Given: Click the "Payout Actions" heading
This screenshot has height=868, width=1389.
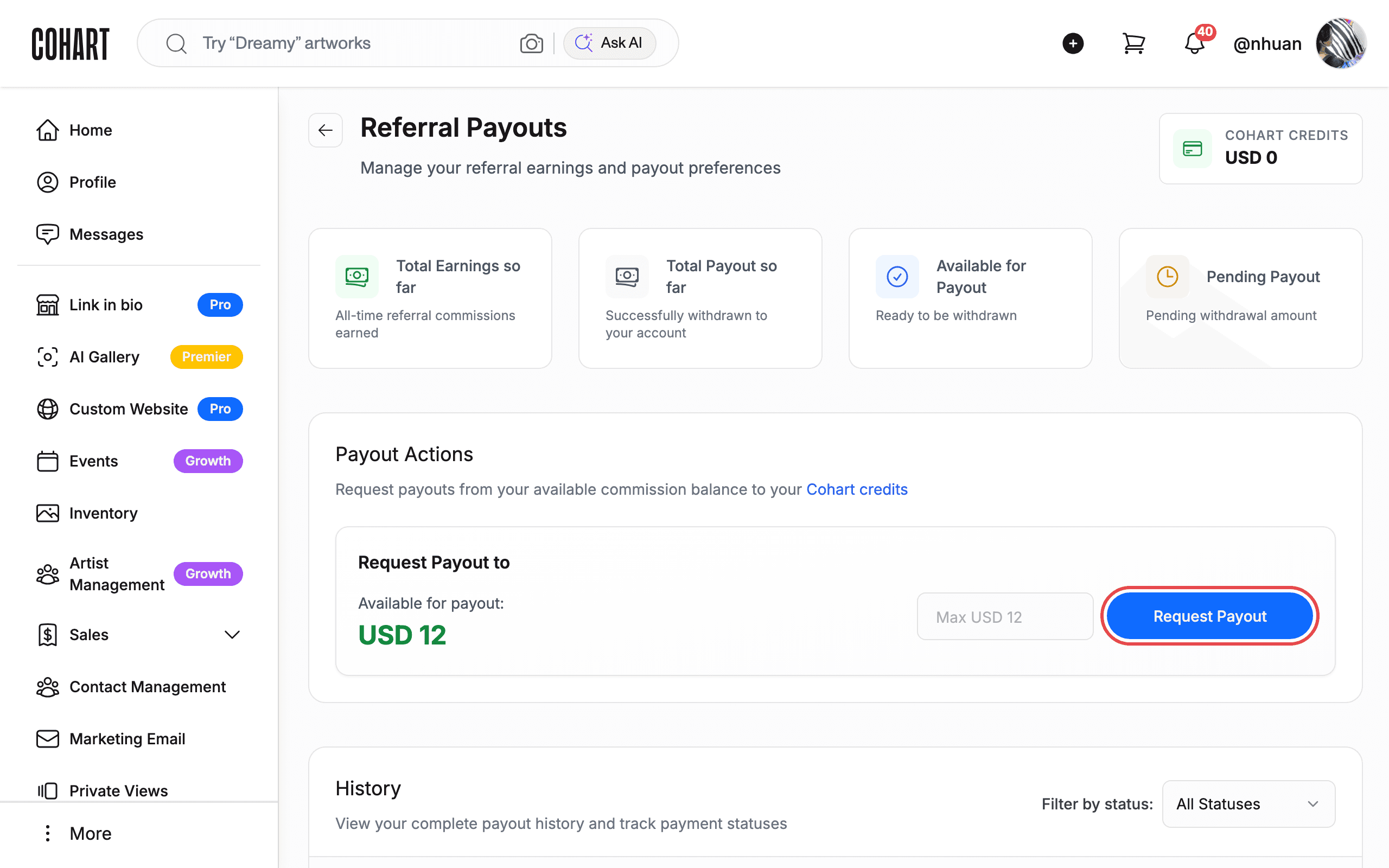Looking at the screenshot, I should click(x=404, y=455).
